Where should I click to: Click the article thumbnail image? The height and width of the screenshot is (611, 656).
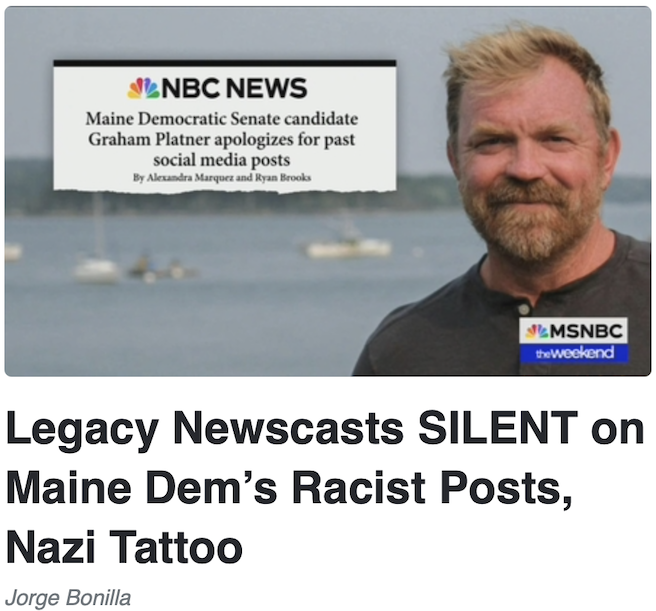coord(328,191)
